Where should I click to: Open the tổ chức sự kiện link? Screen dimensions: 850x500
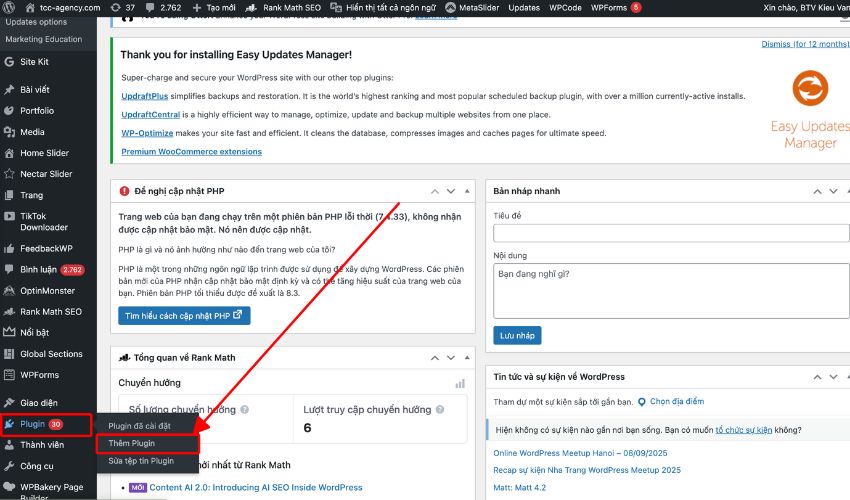click(744, 430)
